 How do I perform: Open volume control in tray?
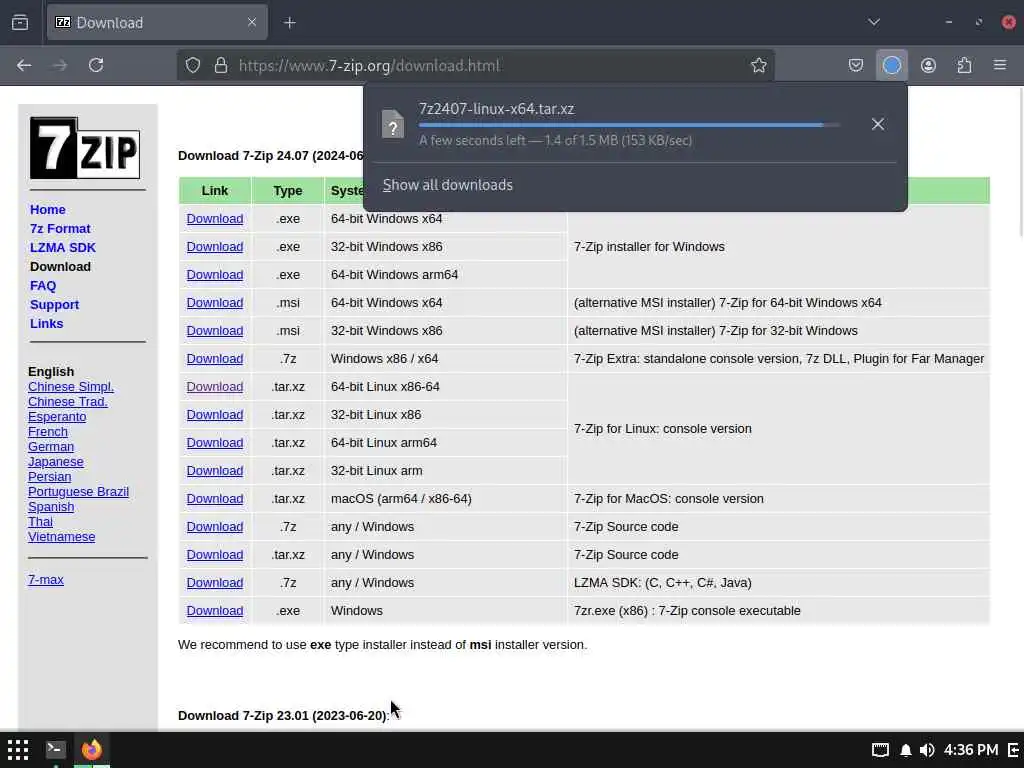[x=927, y=750]
